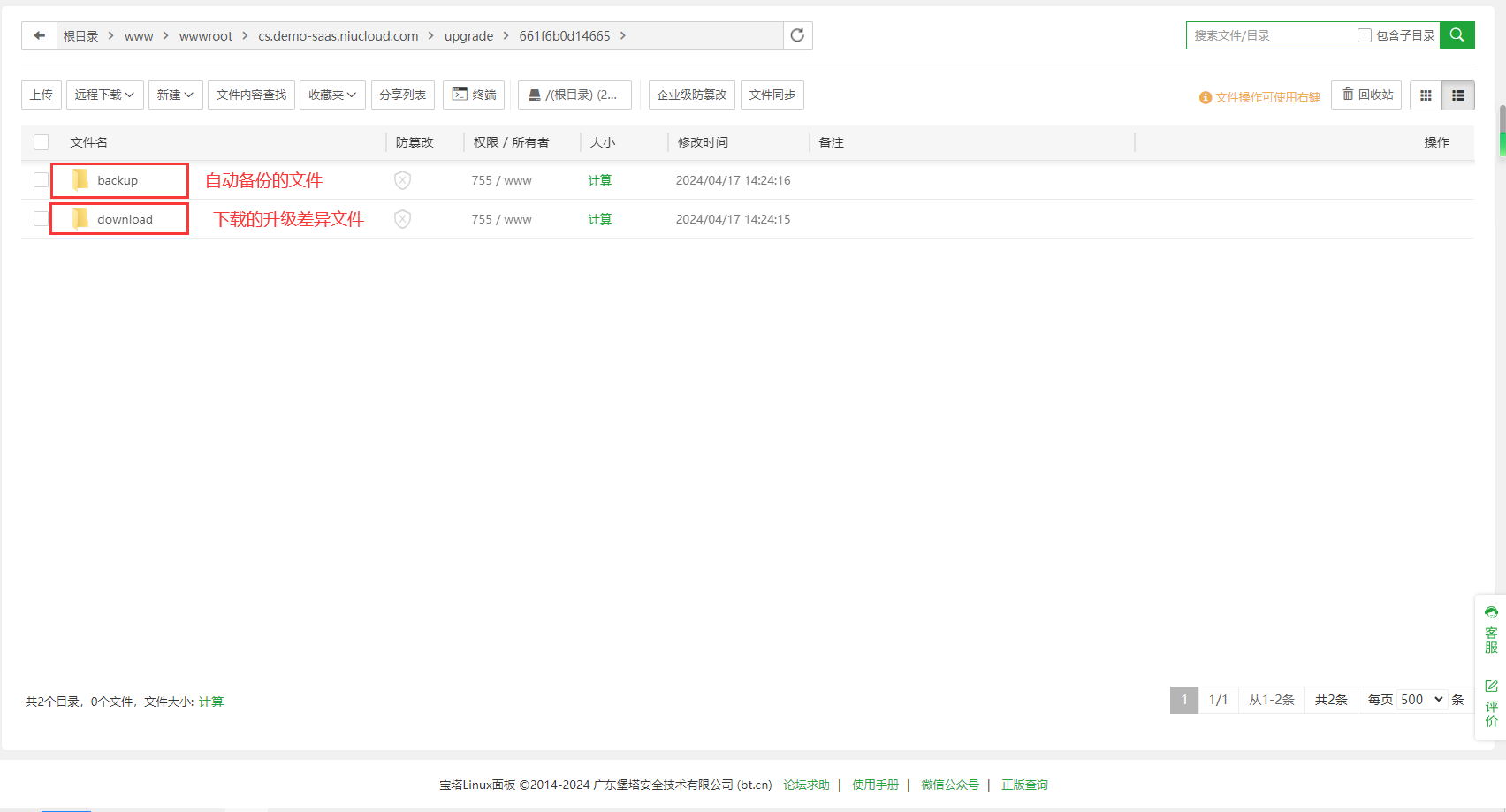Open the 回收站 recycle bin

click(x=1367, y=95)
